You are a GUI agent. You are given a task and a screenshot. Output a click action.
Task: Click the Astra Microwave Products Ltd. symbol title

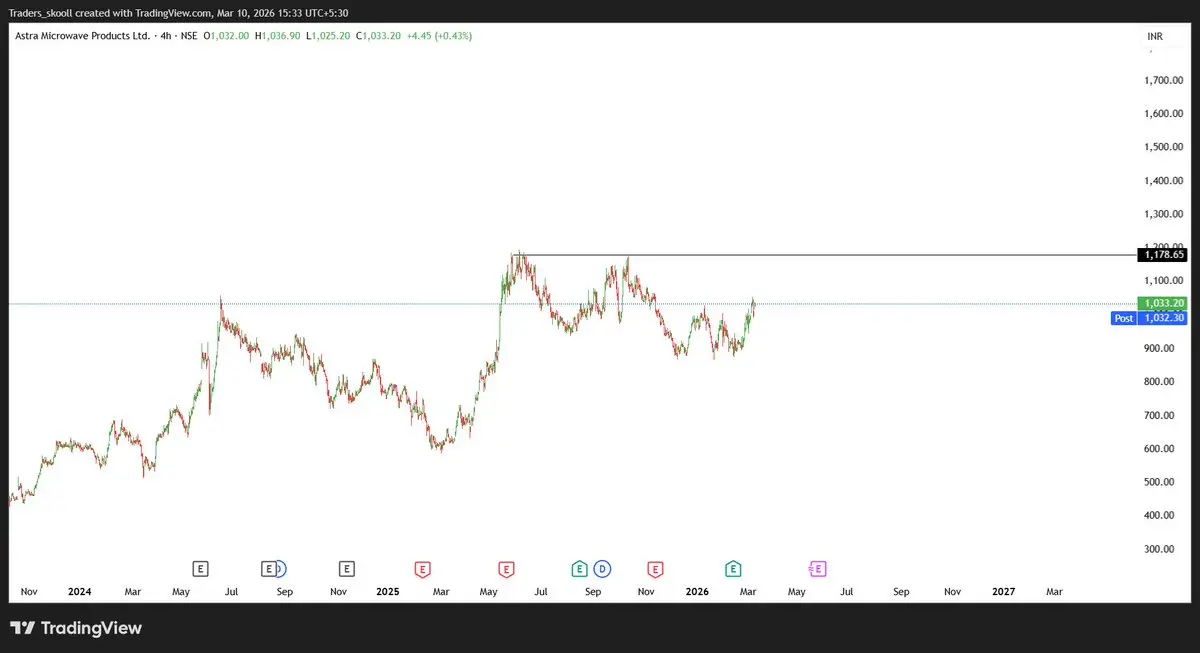83,36
